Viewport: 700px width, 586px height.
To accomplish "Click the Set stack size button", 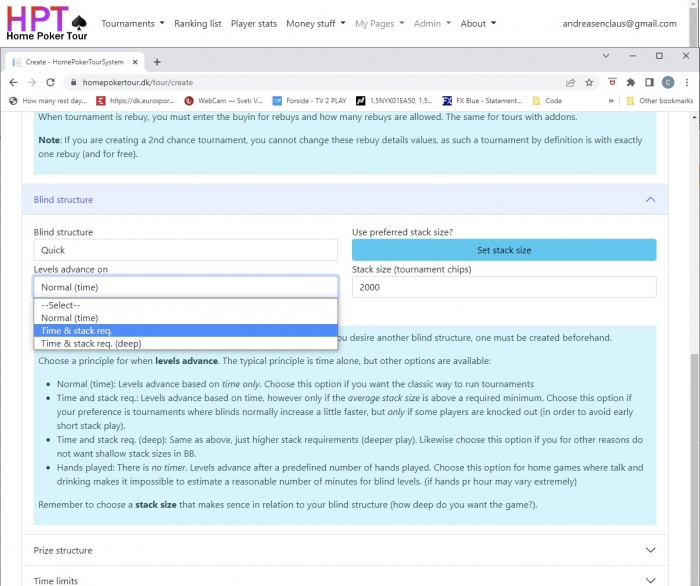I will [504, 250].
